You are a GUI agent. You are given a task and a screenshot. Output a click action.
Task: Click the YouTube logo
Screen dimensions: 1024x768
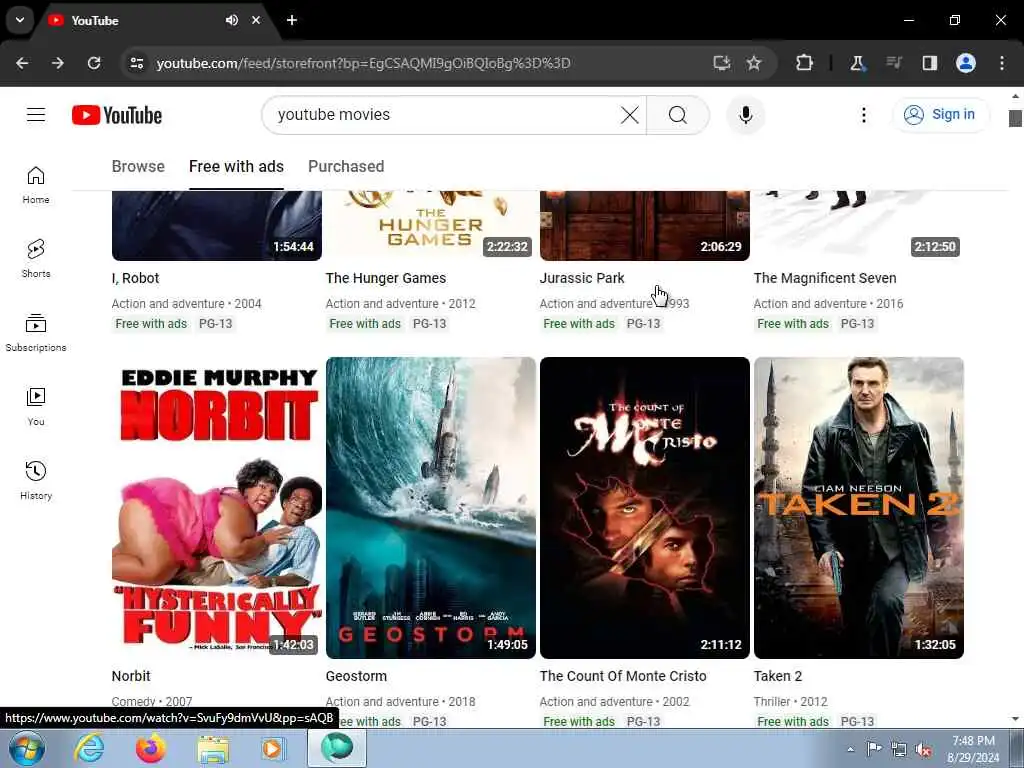[x=117, y=115]
